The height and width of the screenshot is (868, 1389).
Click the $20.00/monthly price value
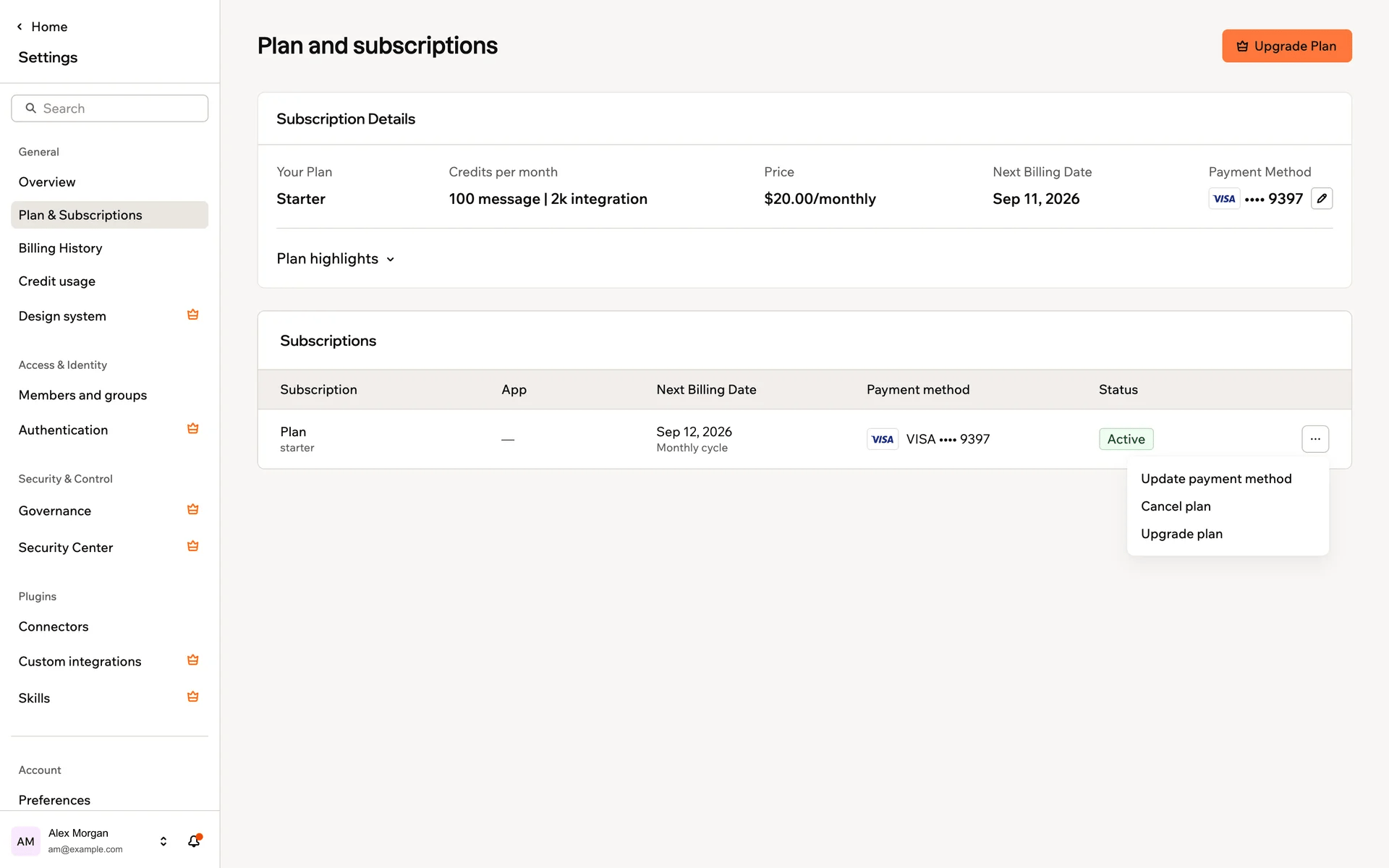pos(820,199)
